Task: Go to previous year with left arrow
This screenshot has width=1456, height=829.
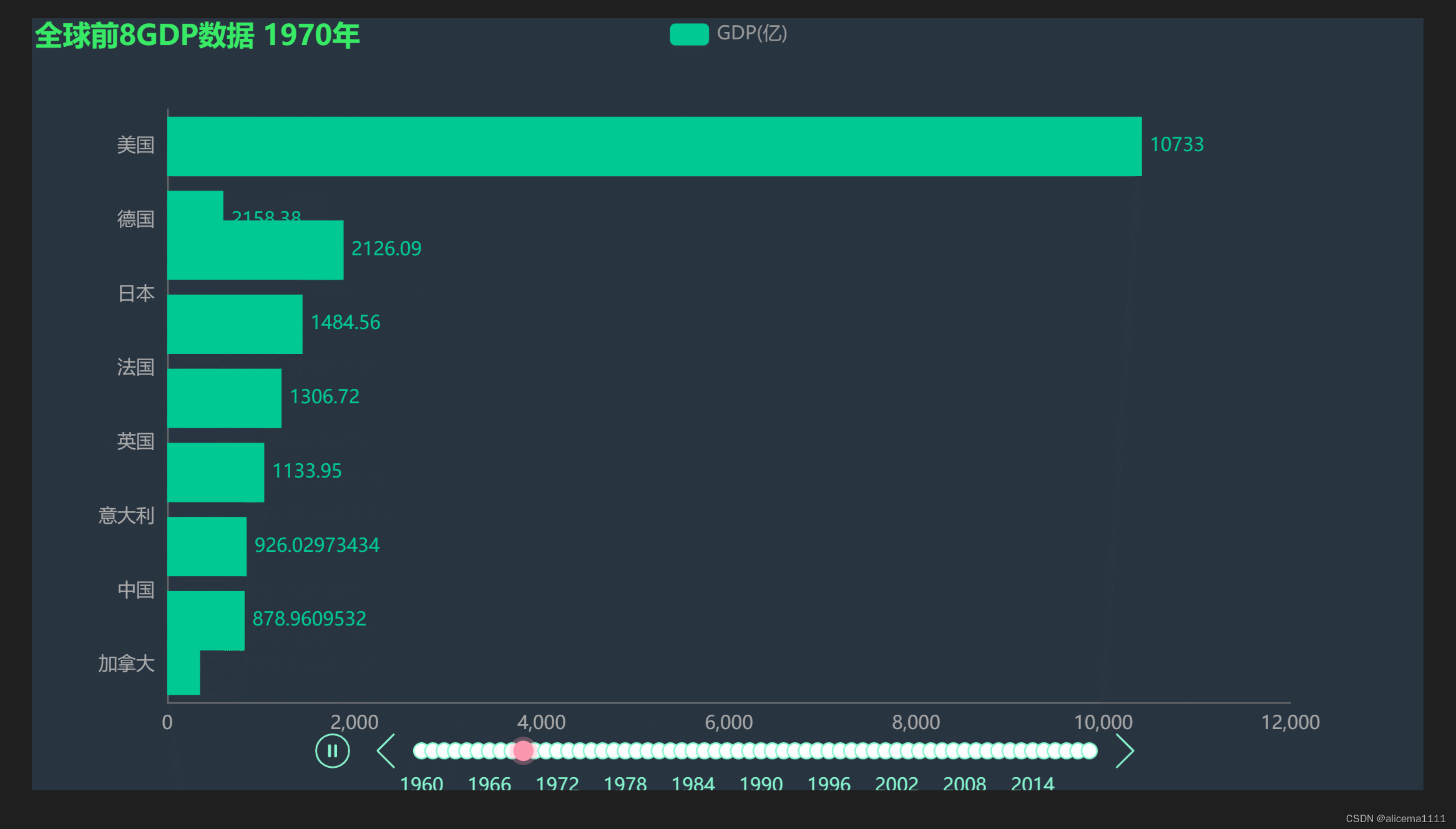Action: [x=386, y=751]
